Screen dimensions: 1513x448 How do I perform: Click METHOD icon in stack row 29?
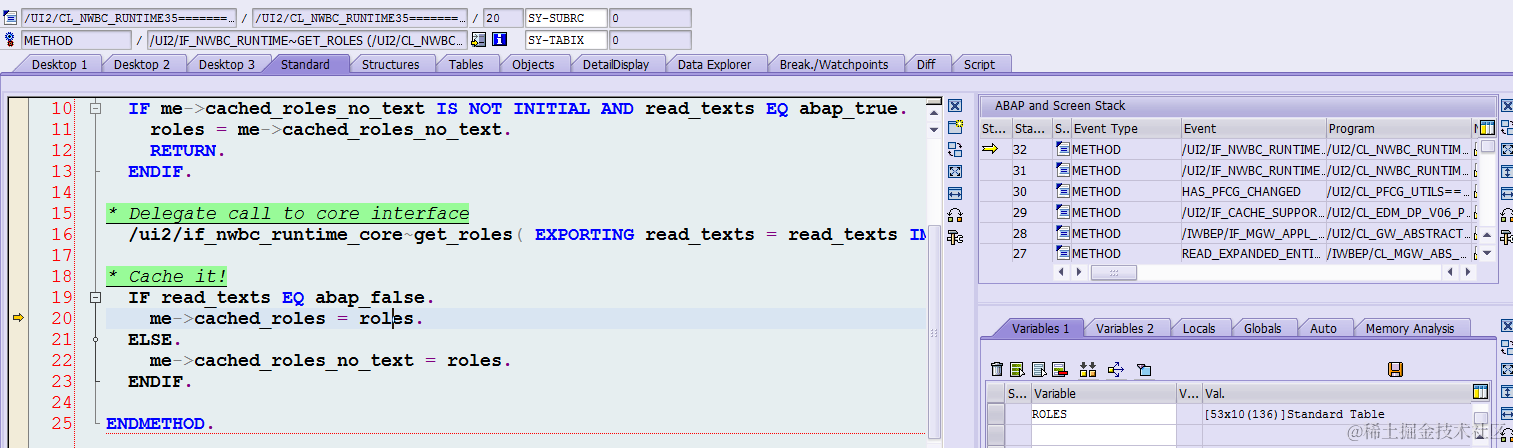click(x=1062, y=212)
